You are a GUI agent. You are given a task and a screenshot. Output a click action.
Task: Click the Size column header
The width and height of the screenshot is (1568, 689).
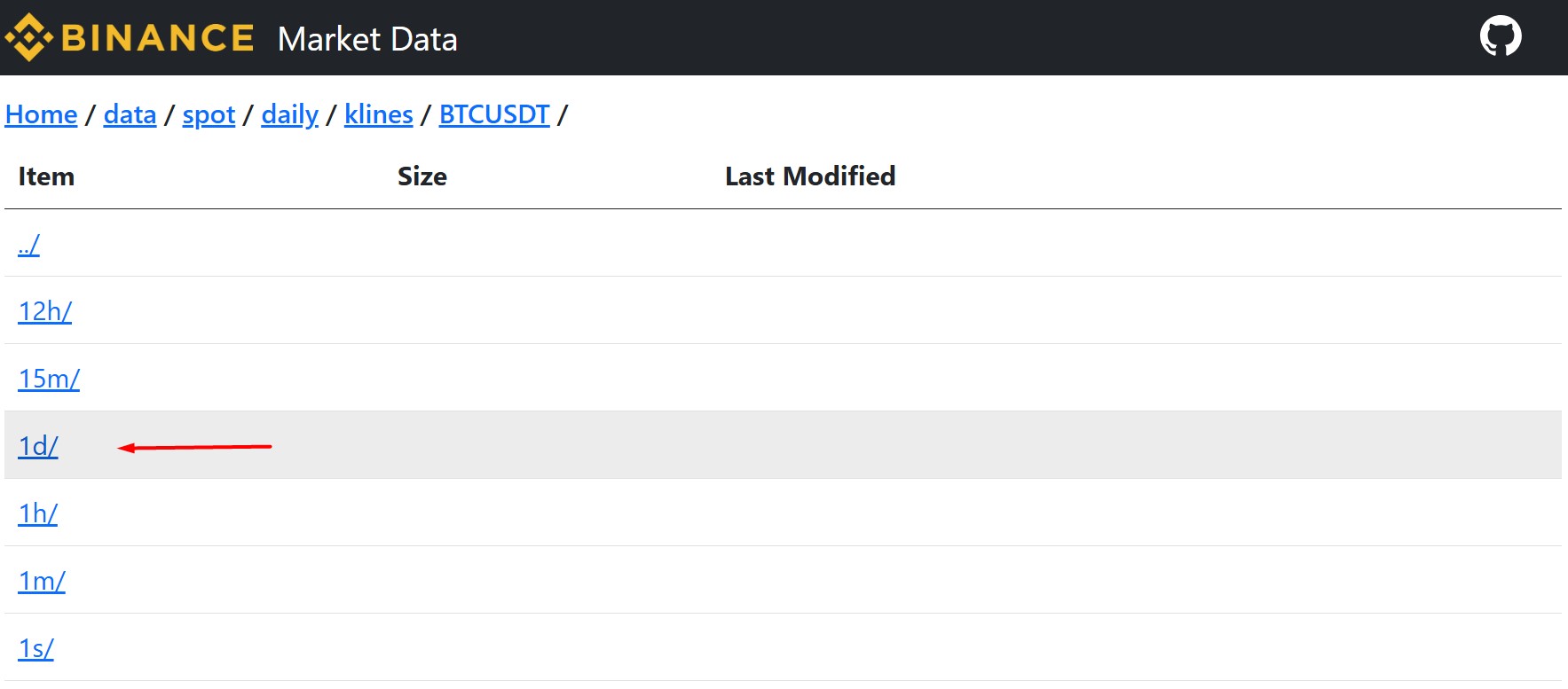422,176
